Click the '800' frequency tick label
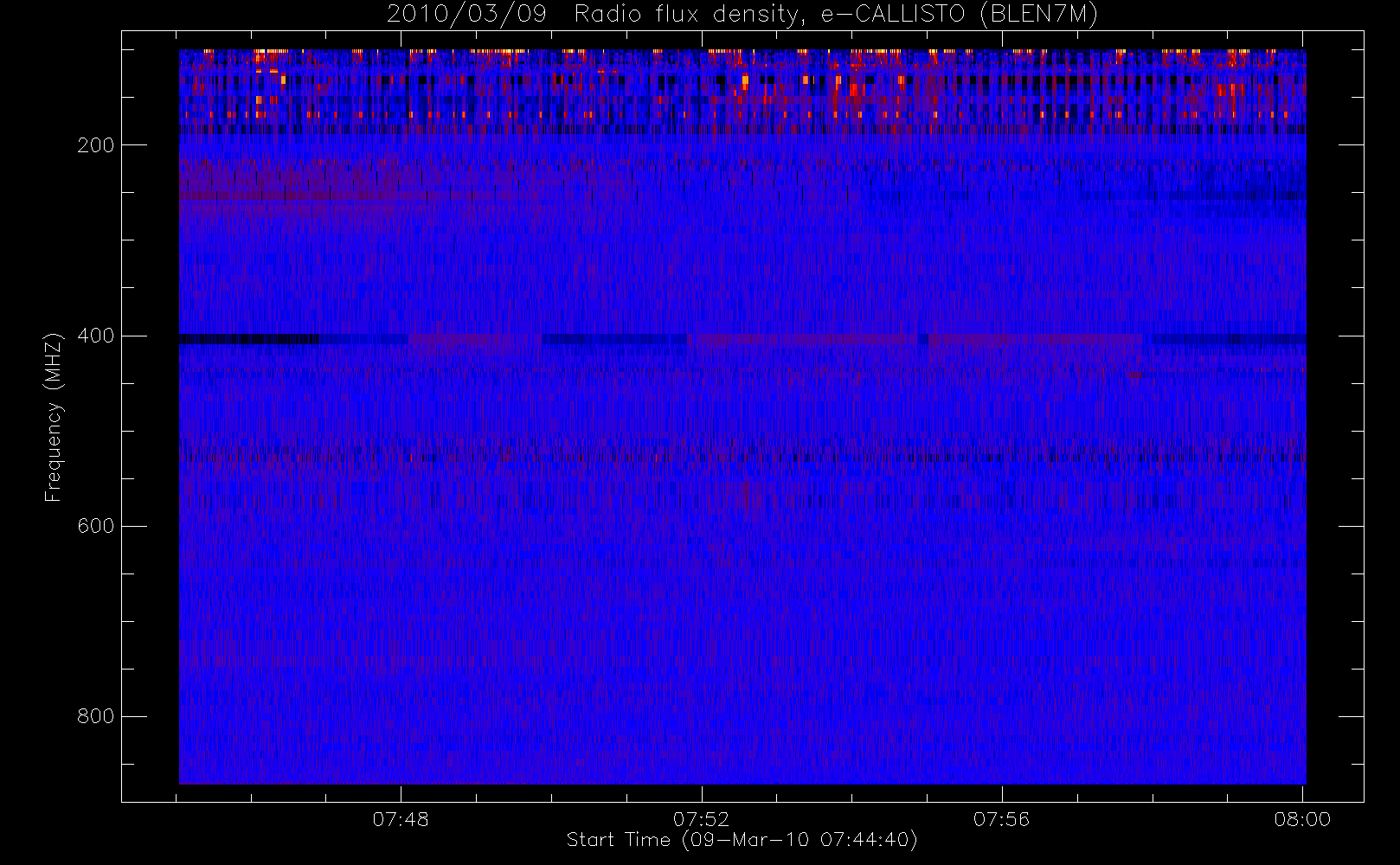Screen dimensions: 1400x865 click(96, 716)
